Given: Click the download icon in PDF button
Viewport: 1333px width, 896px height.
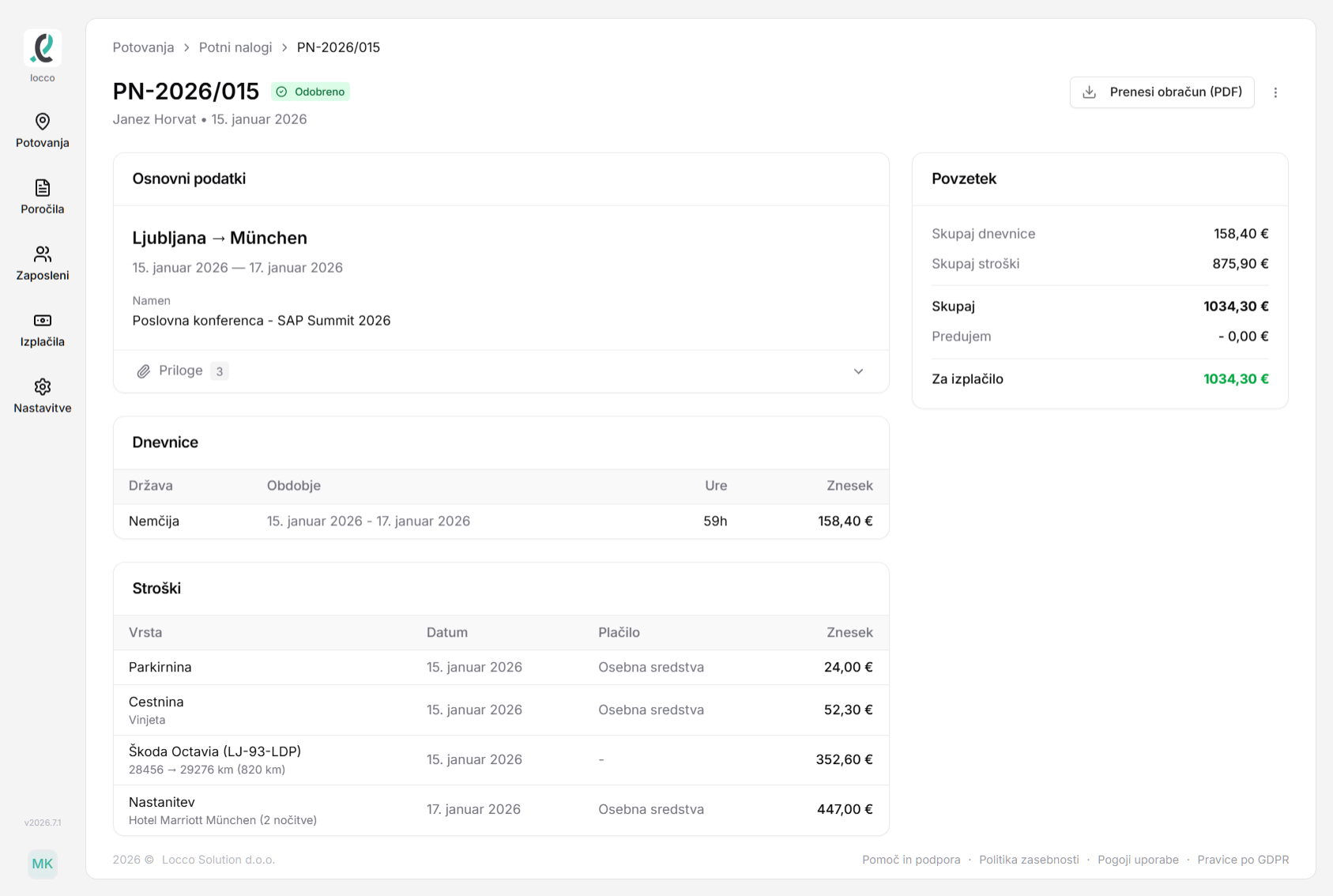Looking at the screenshot, I should tap(1090, 92).
